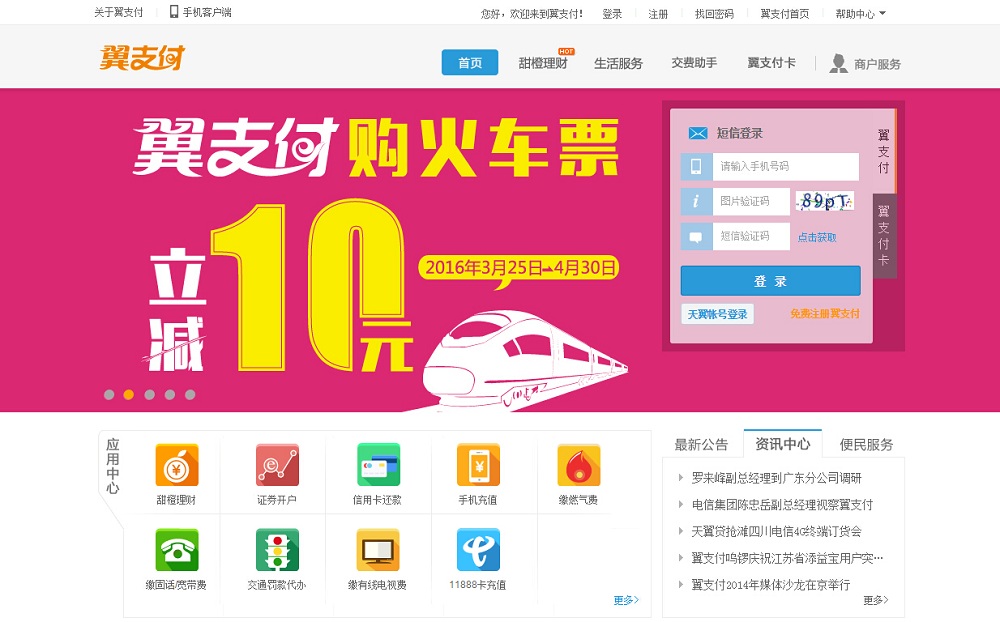Image resolution: width=1000 pixels, height=622 pixels.
Task: Expand news item 翼支付鸣锣庆祝江苏省添益宝
Action: (x=788, y=558)
